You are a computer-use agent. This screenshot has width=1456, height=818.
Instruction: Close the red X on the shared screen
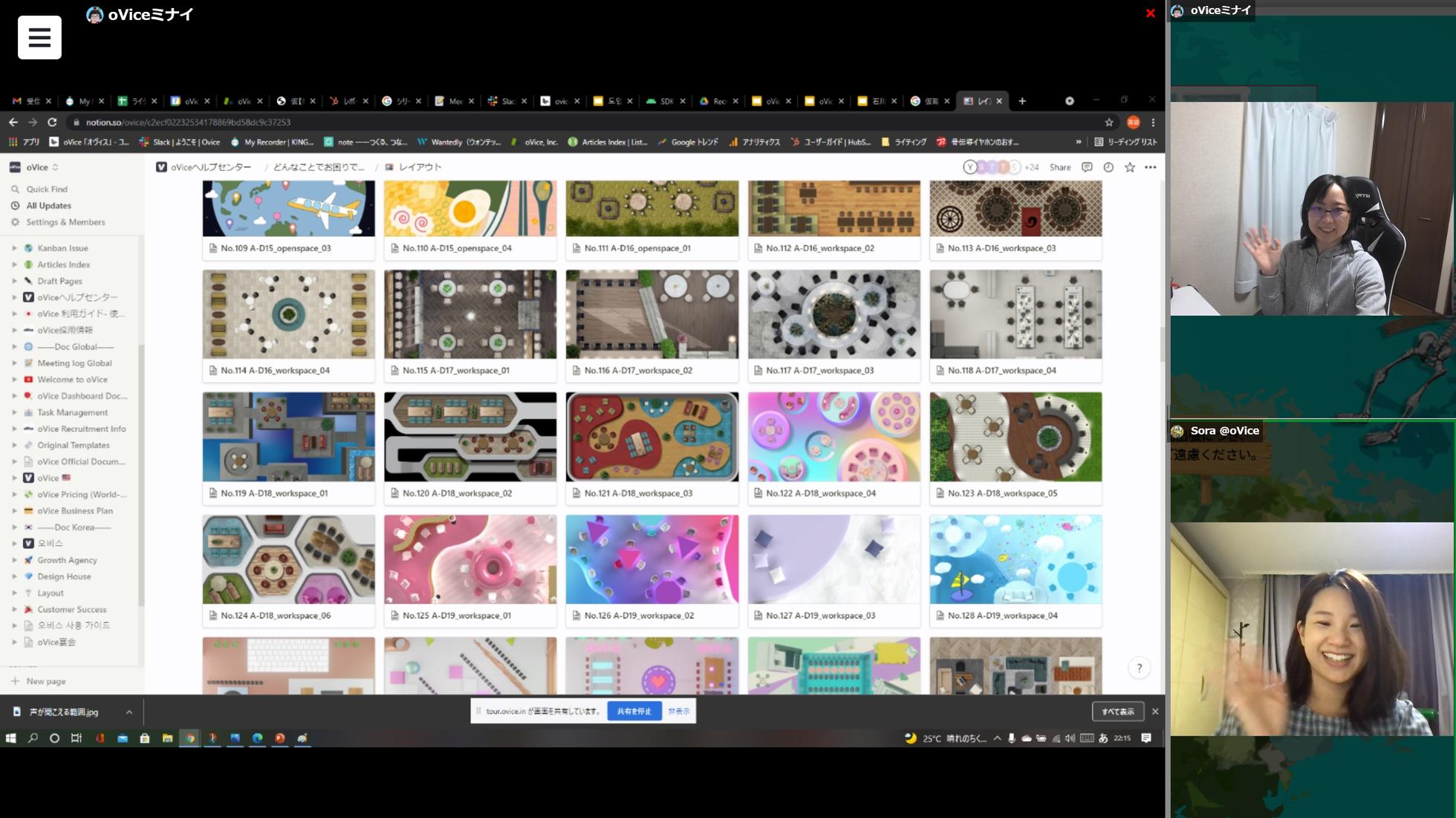[x=1150, y=13]
